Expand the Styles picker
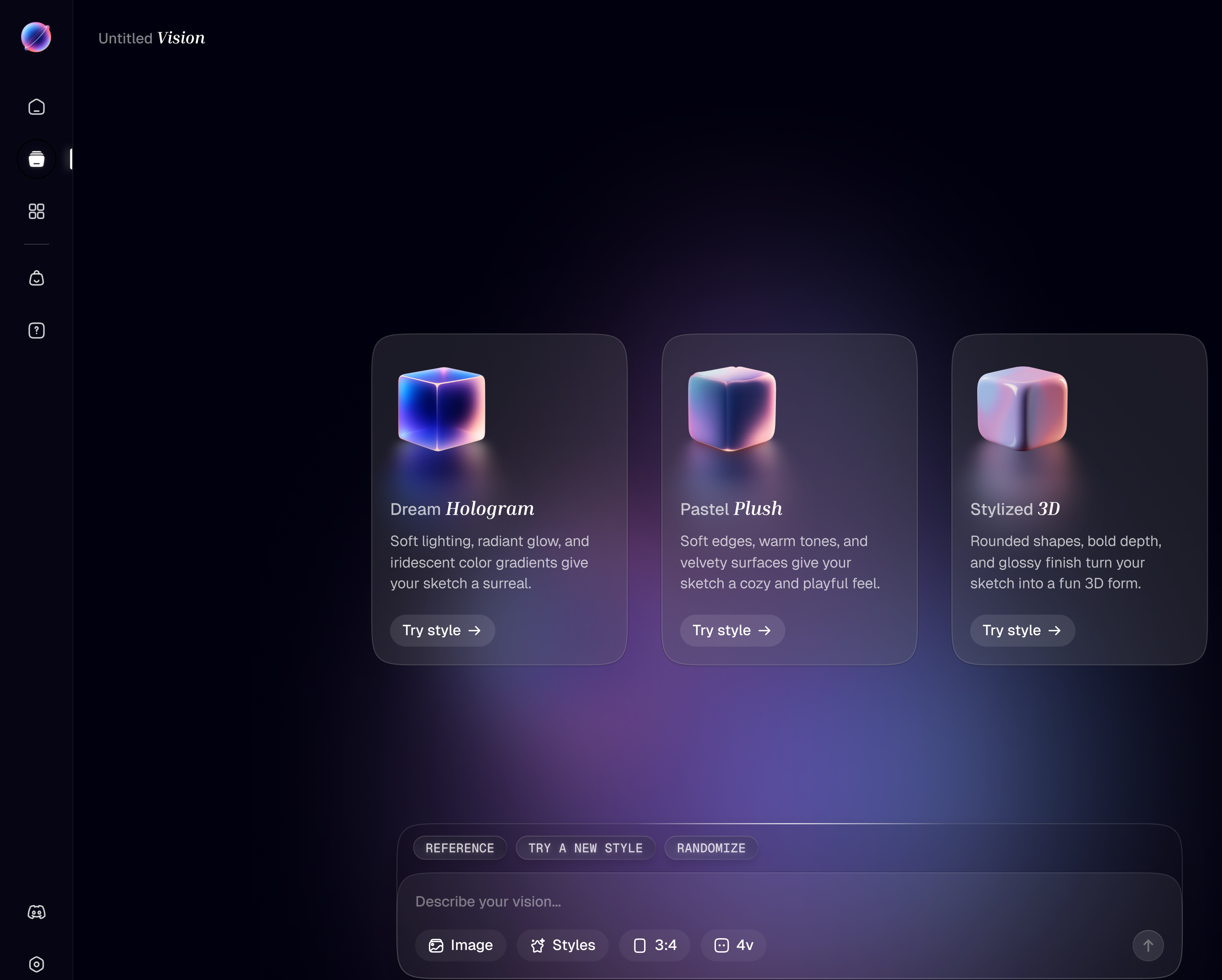1222x980 pixels. coord(563,945)
